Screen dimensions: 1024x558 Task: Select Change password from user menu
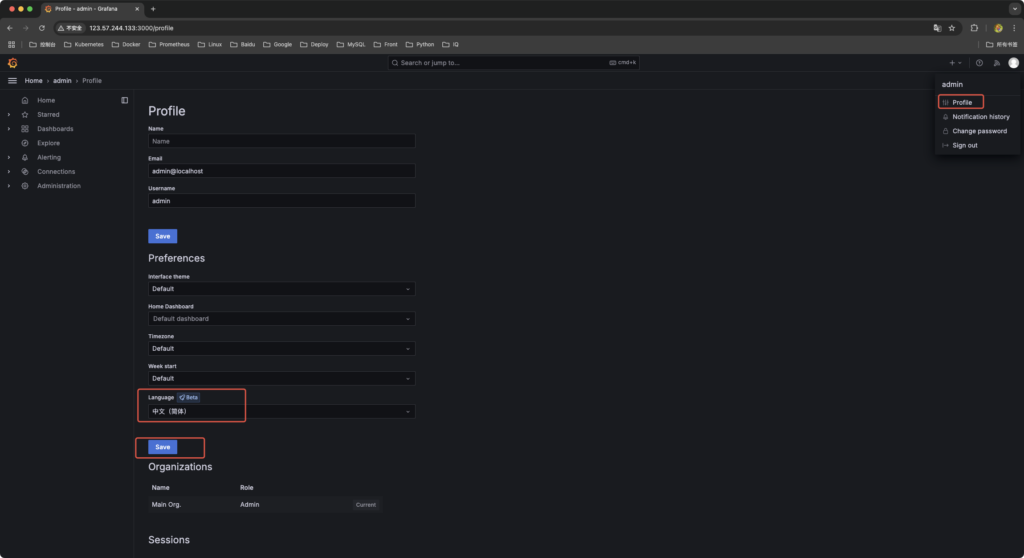(x=979, y=131)
